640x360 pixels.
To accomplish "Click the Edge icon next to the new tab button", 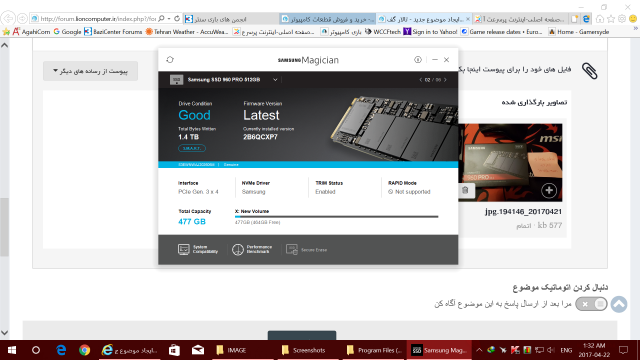I will pos(586,19).
